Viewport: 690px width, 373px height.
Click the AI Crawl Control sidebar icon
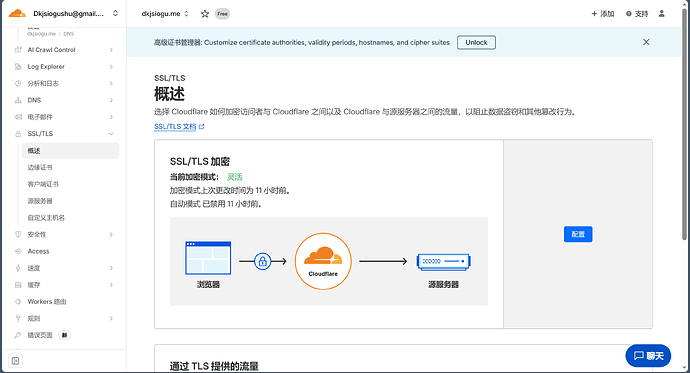[18, 50]
